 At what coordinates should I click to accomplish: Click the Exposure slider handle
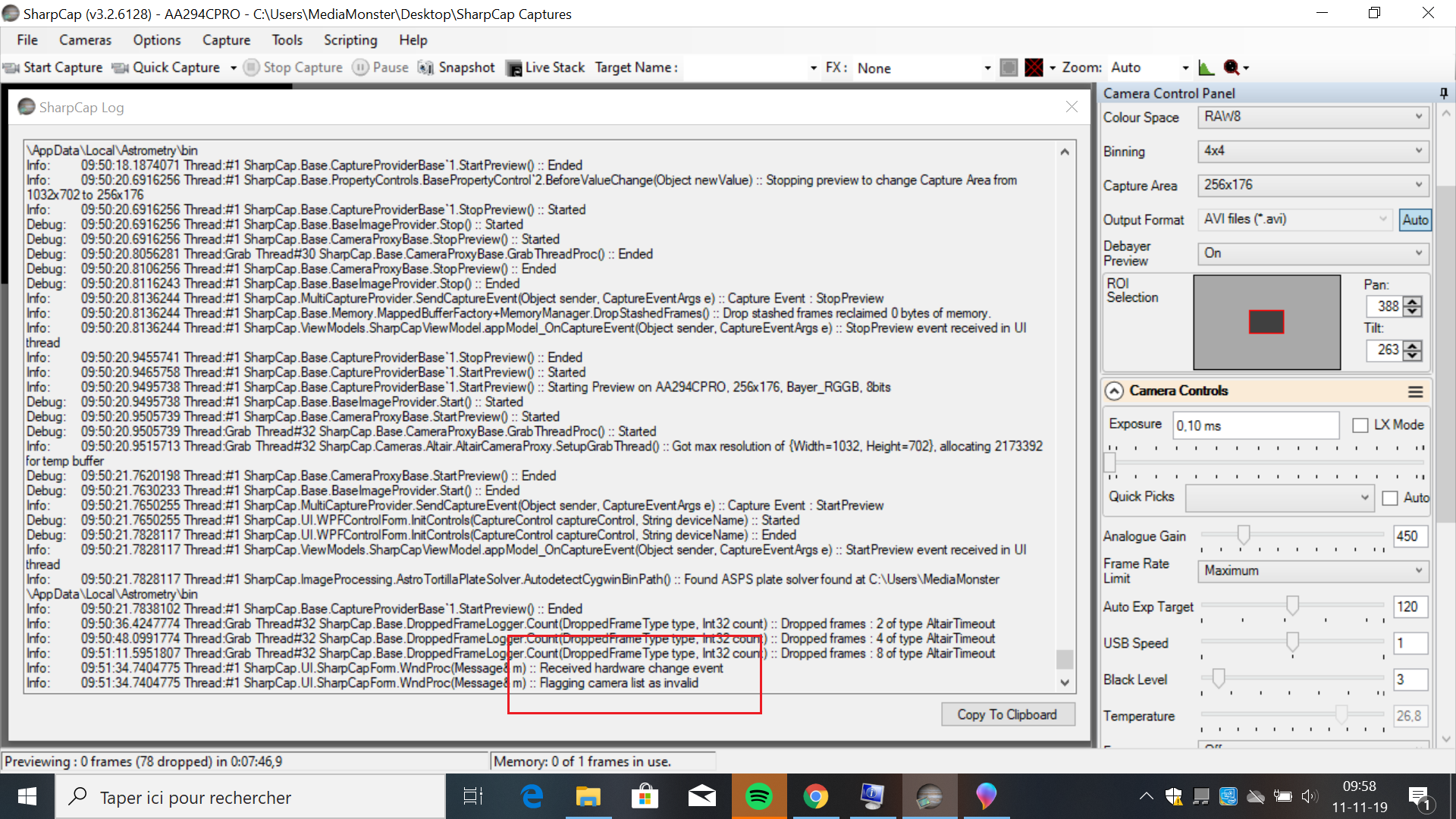pyautogui.click(x=1110, y=462)
